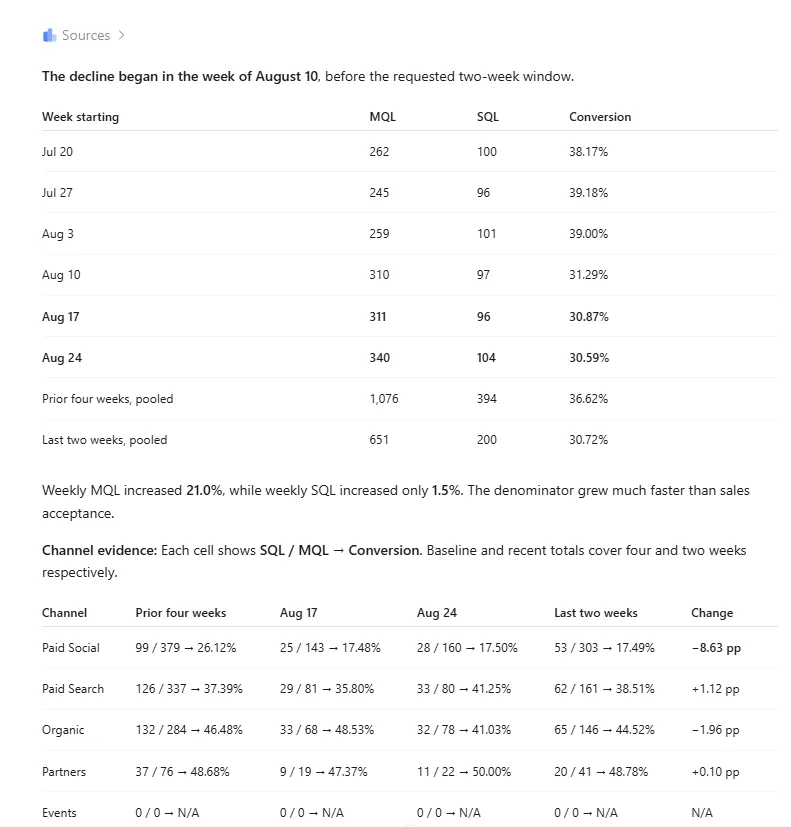Select the Aug 10 row label
Image resolution: width=791 pixels, height=827 pixels.
coord(61,275)
